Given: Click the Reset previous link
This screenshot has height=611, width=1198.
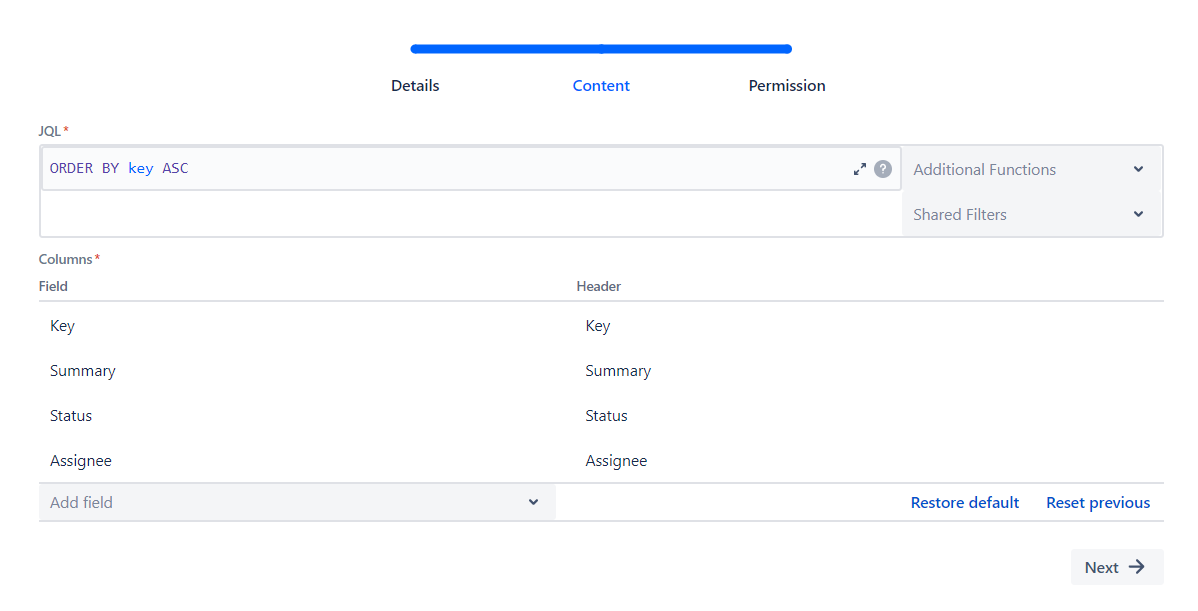Looking at the screenshot, I should click(x=1098, y=503).
